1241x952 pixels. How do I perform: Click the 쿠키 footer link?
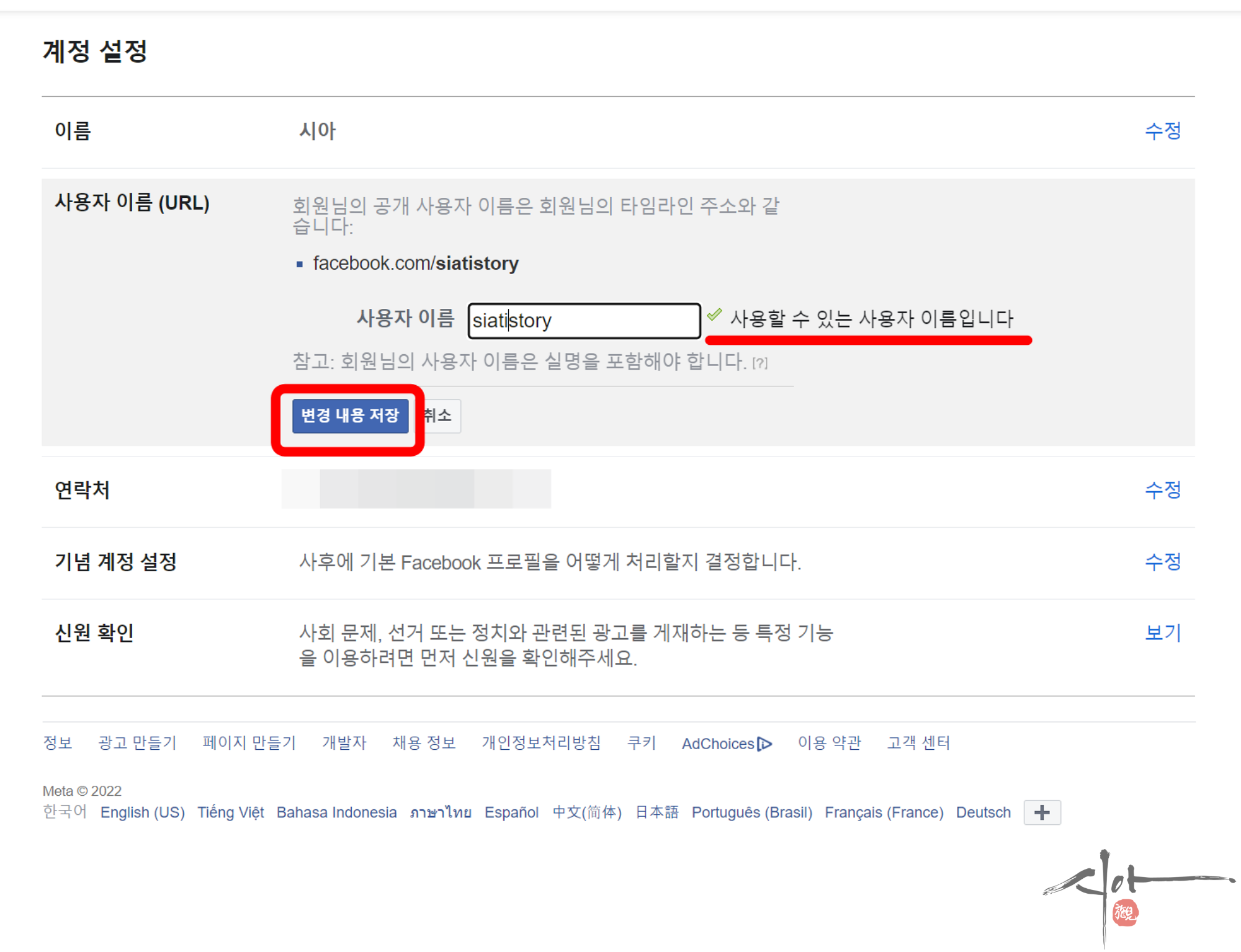[642, 743]
